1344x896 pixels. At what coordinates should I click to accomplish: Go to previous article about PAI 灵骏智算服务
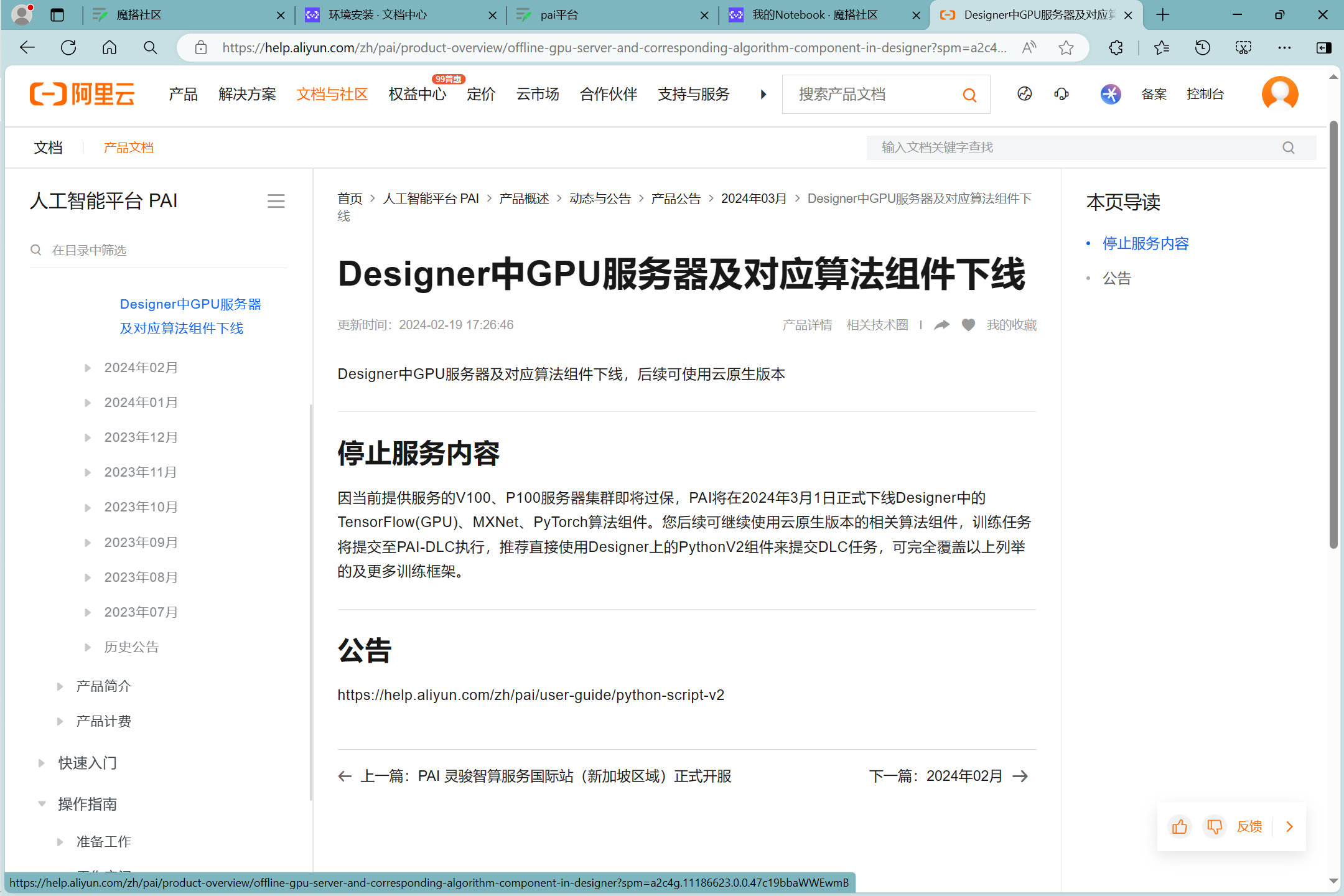click(534, 776)
